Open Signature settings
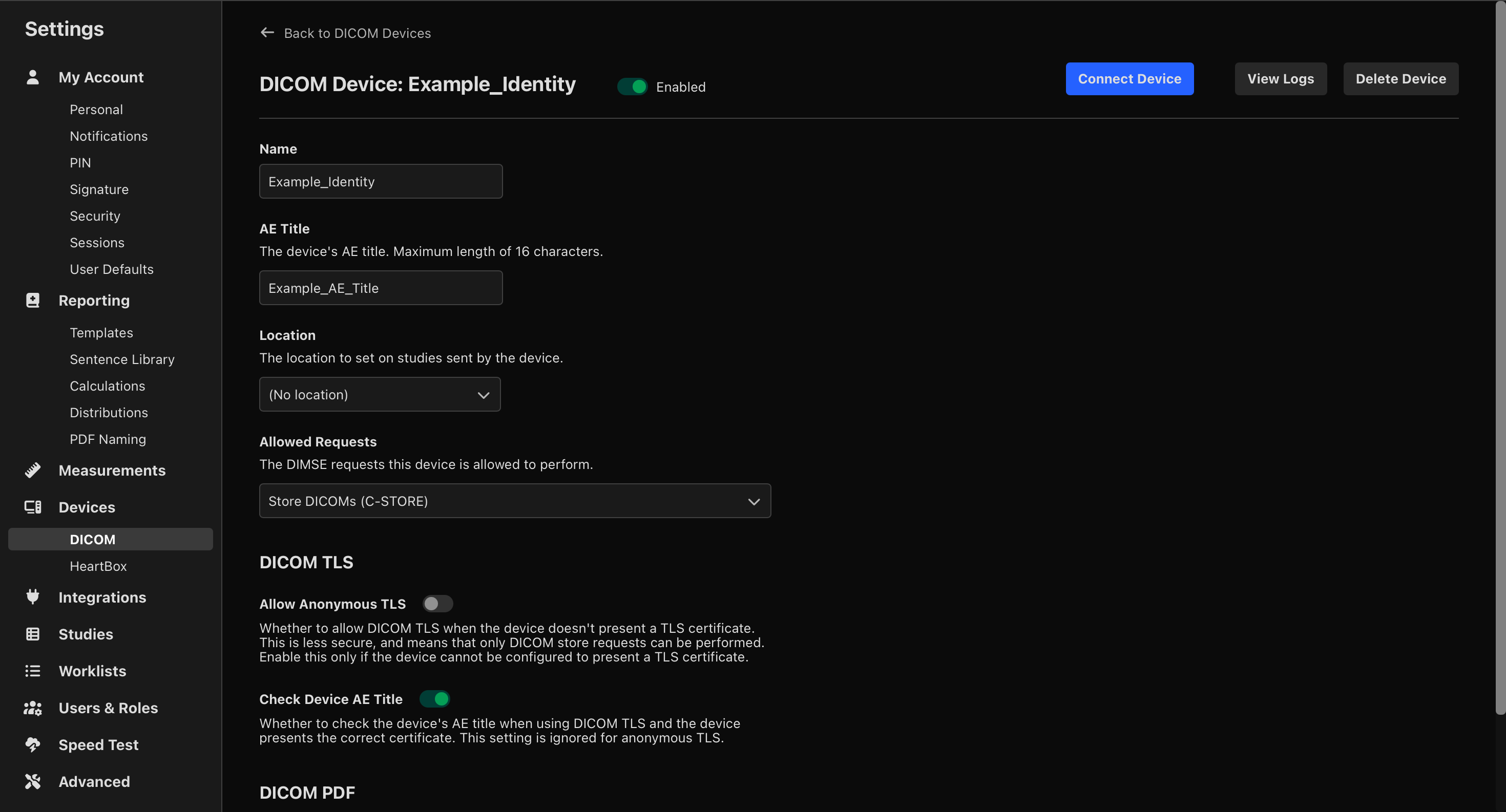Viewport: 1506px width, 812px height. 99,189
